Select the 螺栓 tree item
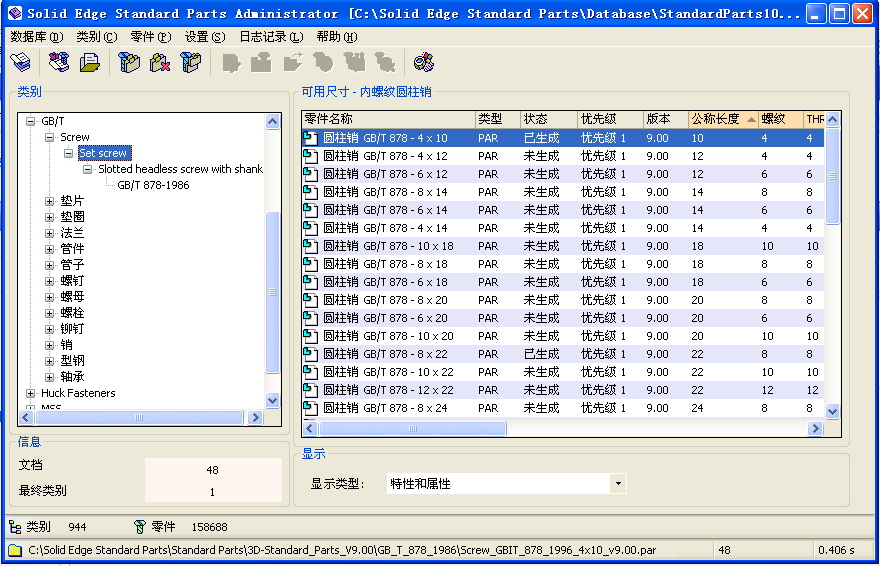The image size is (880, 566). click(72, 313)
